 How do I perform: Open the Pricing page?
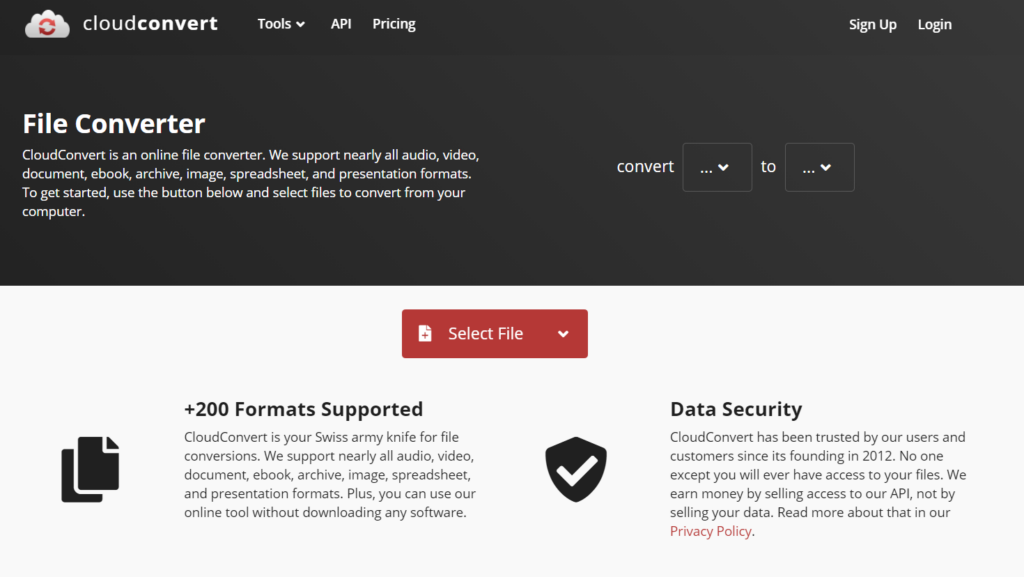click(x=394, y=24)
